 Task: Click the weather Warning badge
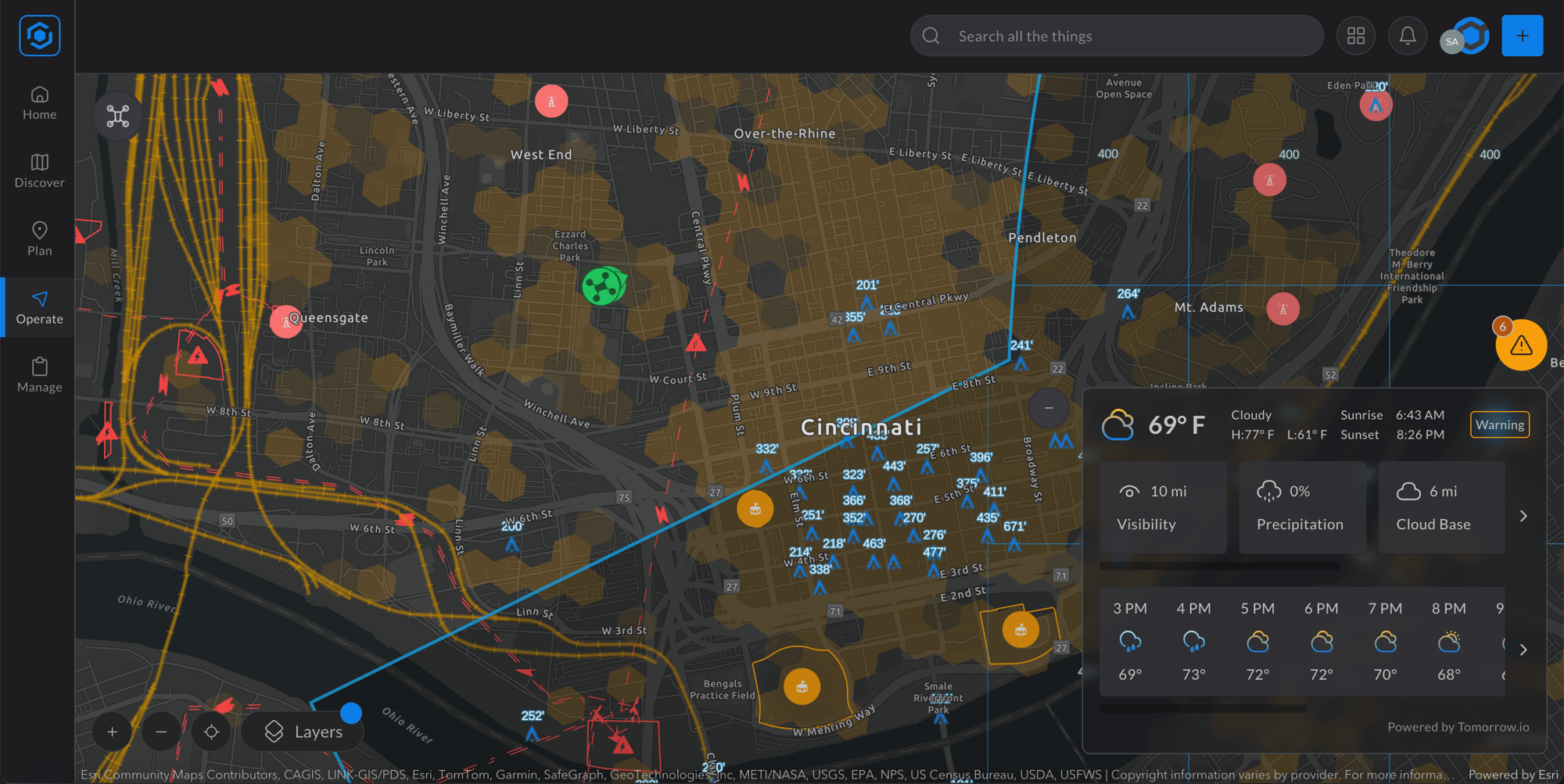tap(1499, 424)
